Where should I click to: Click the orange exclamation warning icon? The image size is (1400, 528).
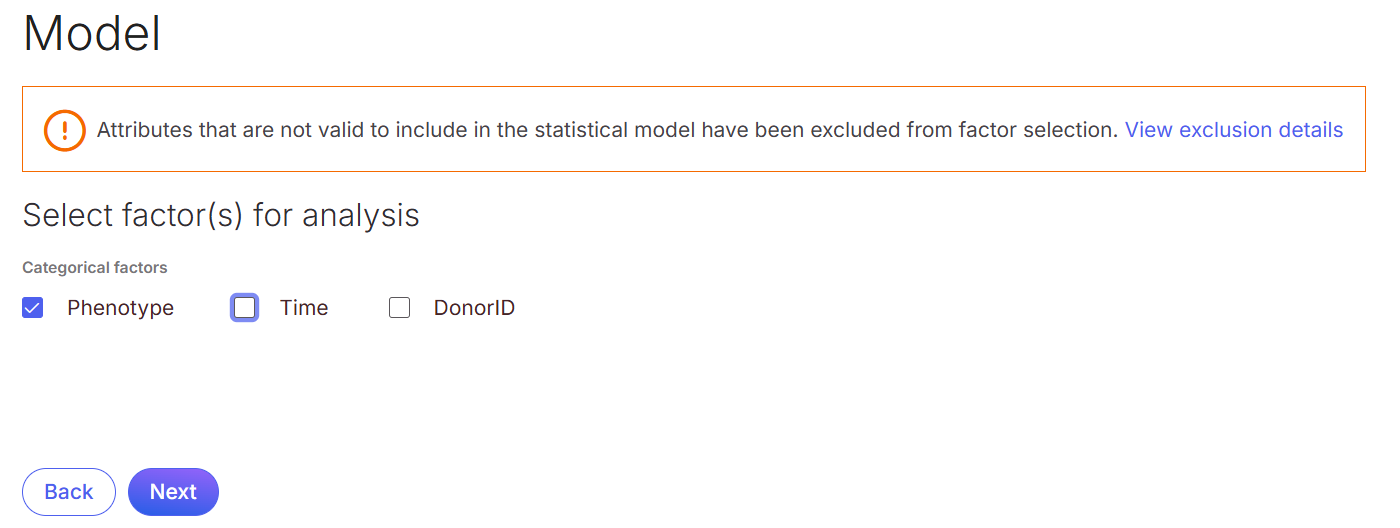pyautogui.click(x=65, y=130)
